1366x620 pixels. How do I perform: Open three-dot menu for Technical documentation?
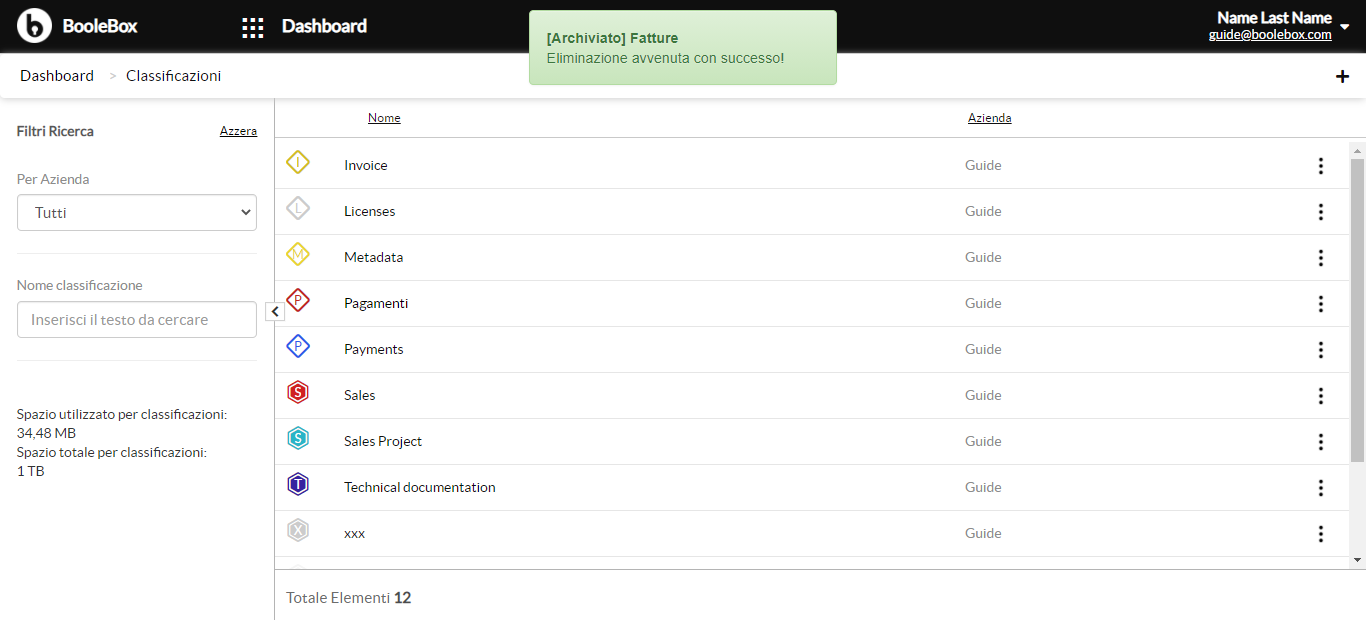[1321, 488]
